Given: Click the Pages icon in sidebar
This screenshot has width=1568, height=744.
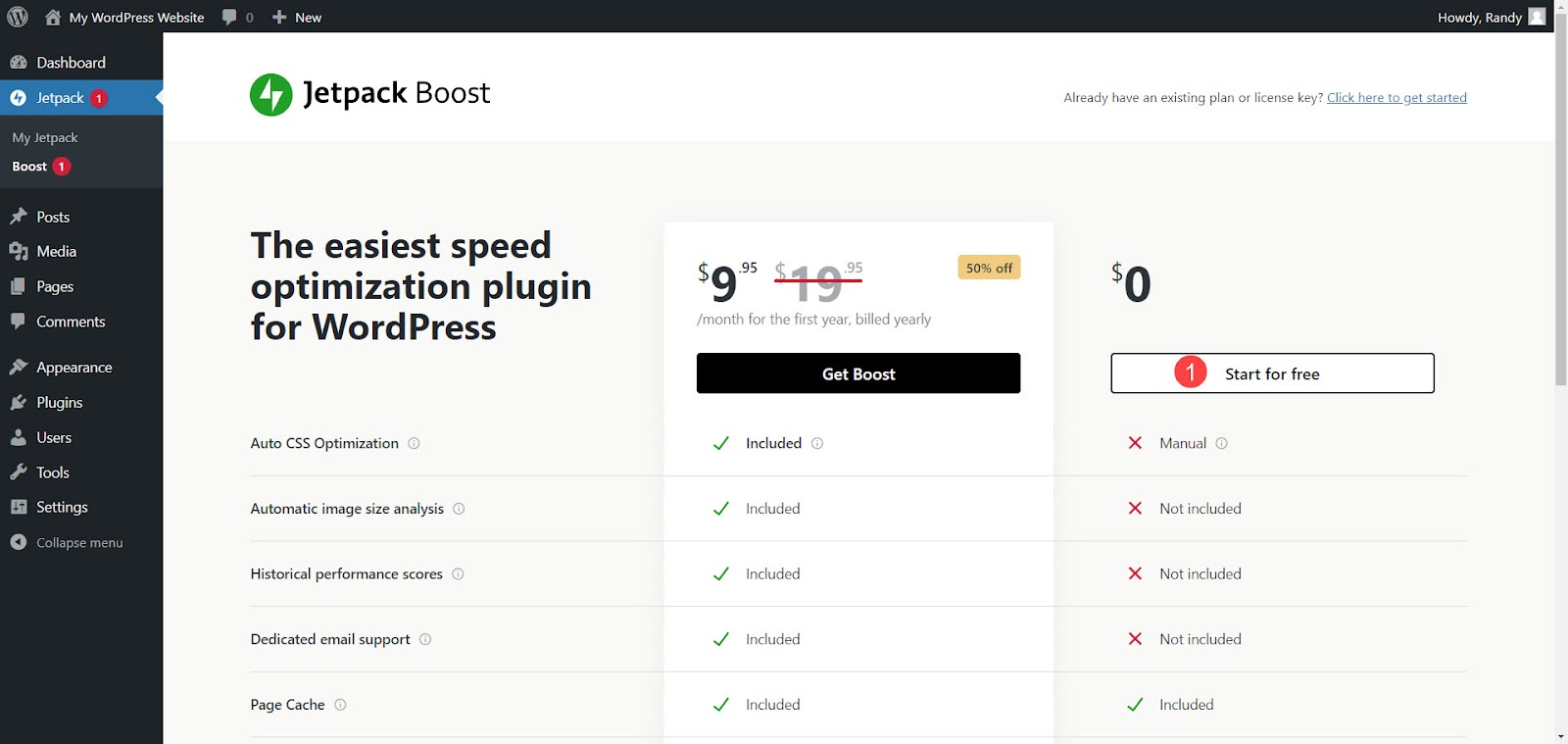Looking at the screenshot, I should point(19,286).
